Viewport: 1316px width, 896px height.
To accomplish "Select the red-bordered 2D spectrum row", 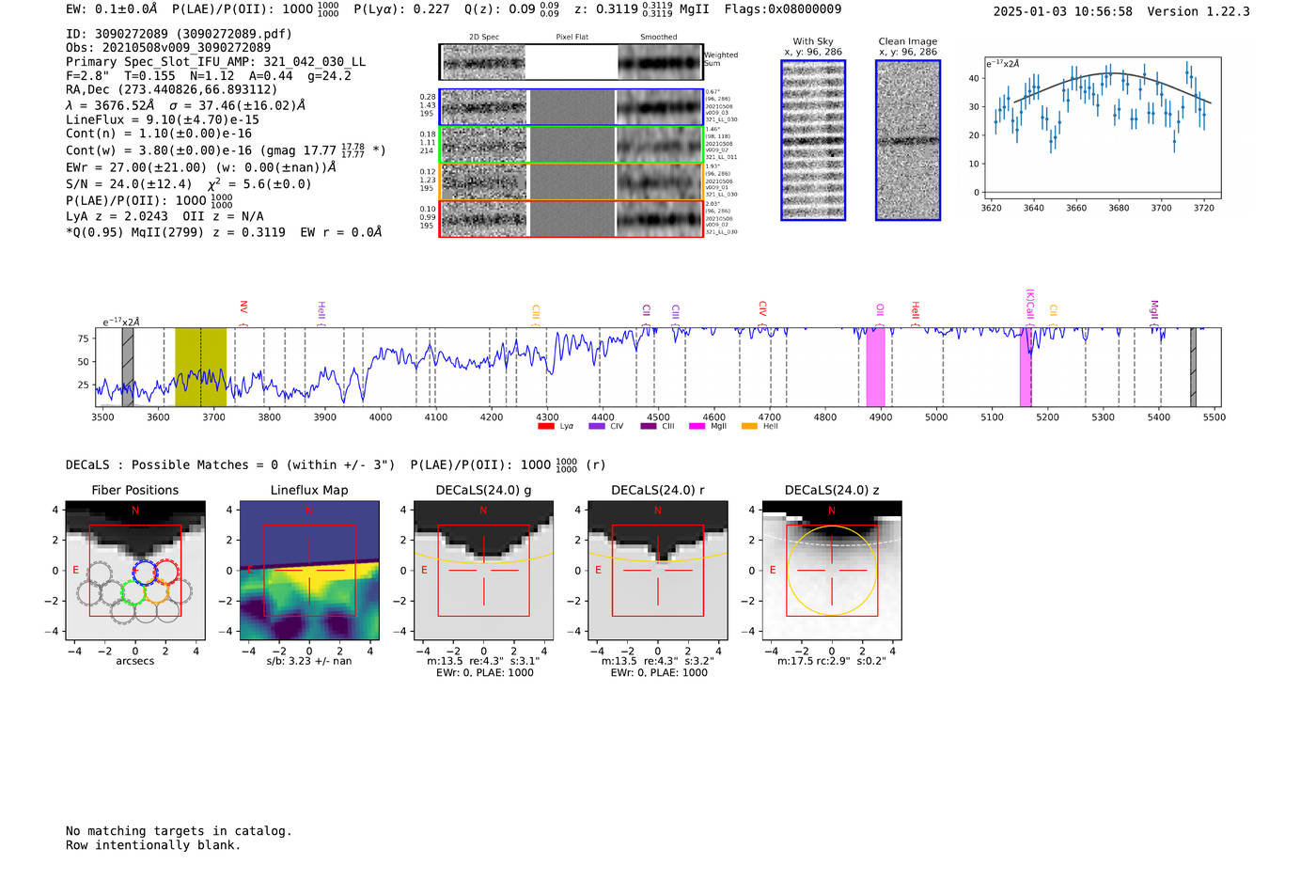I will [571, 218].
